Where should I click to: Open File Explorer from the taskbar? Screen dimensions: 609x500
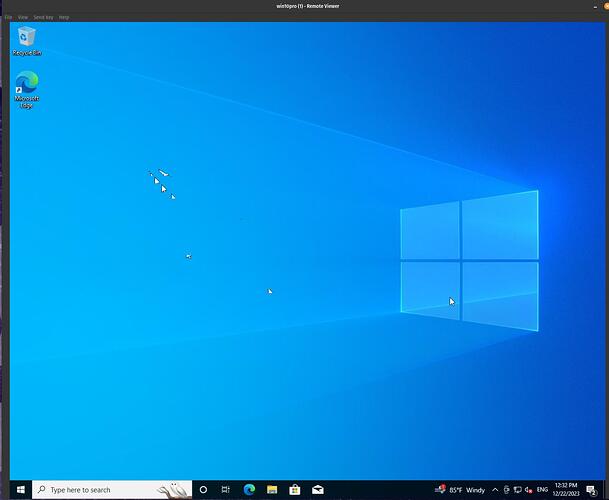point(272,490)
